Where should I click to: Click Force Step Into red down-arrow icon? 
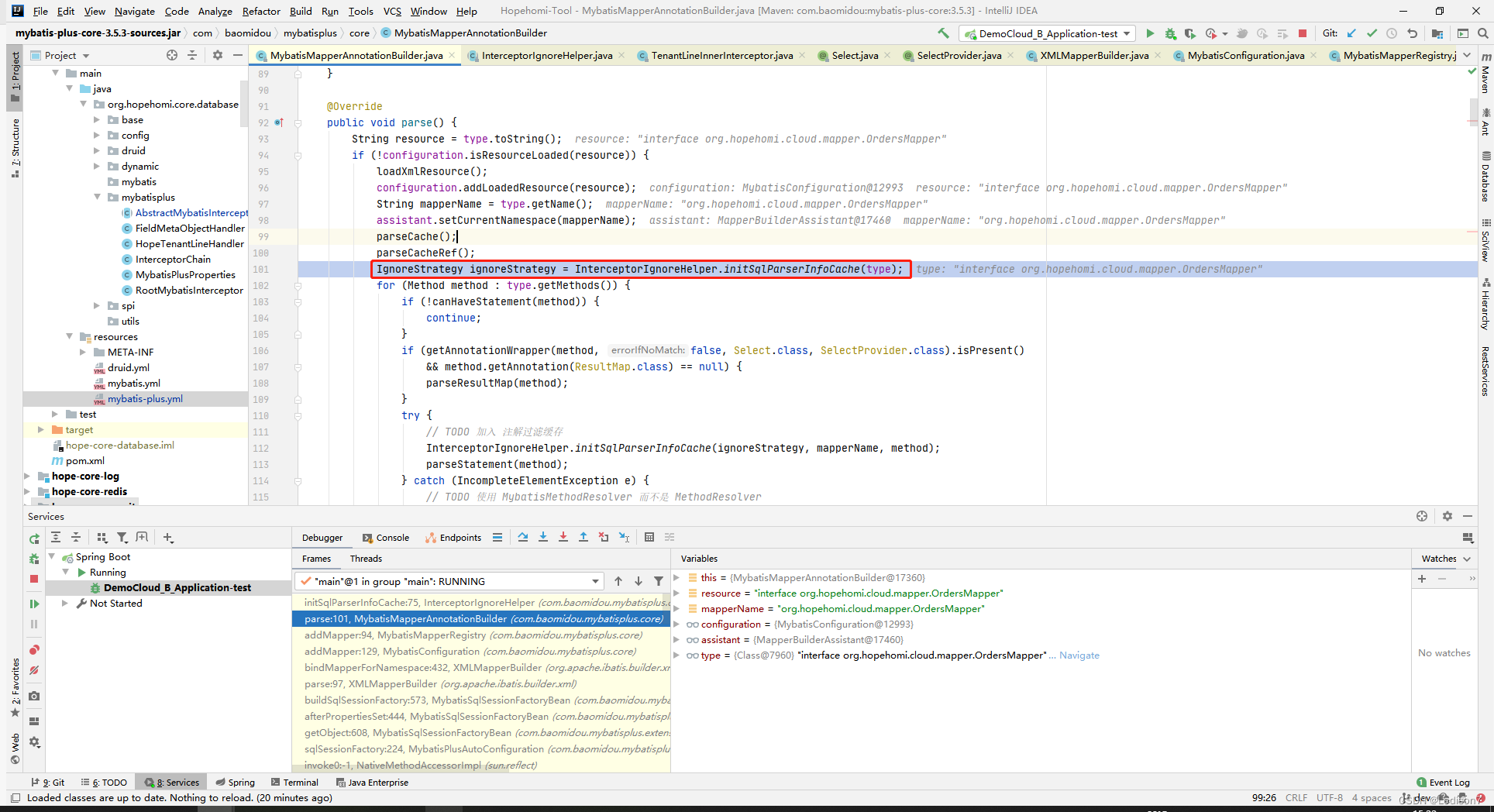(563, 537)
